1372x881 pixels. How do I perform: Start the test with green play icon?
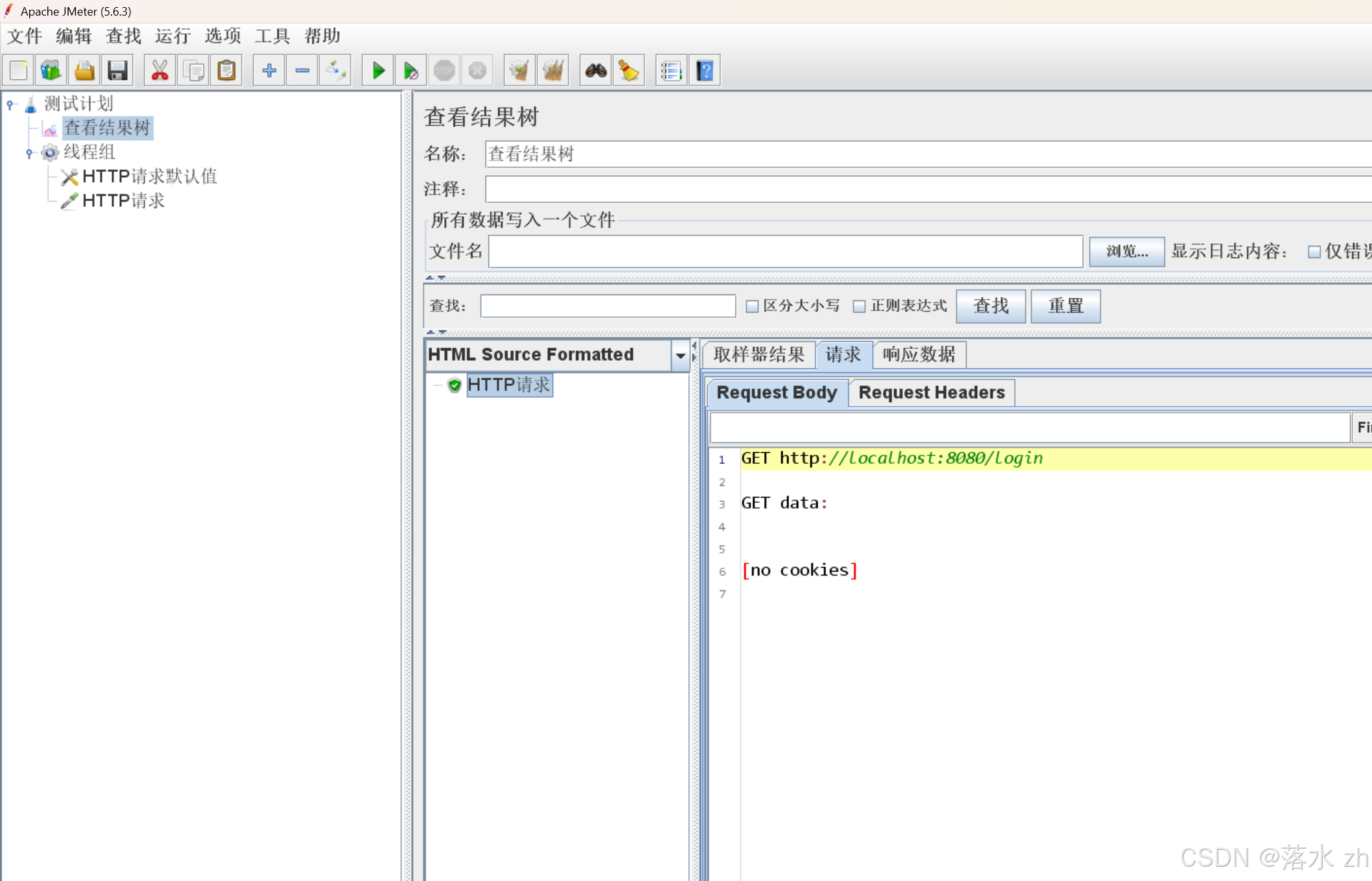(378, 70)
